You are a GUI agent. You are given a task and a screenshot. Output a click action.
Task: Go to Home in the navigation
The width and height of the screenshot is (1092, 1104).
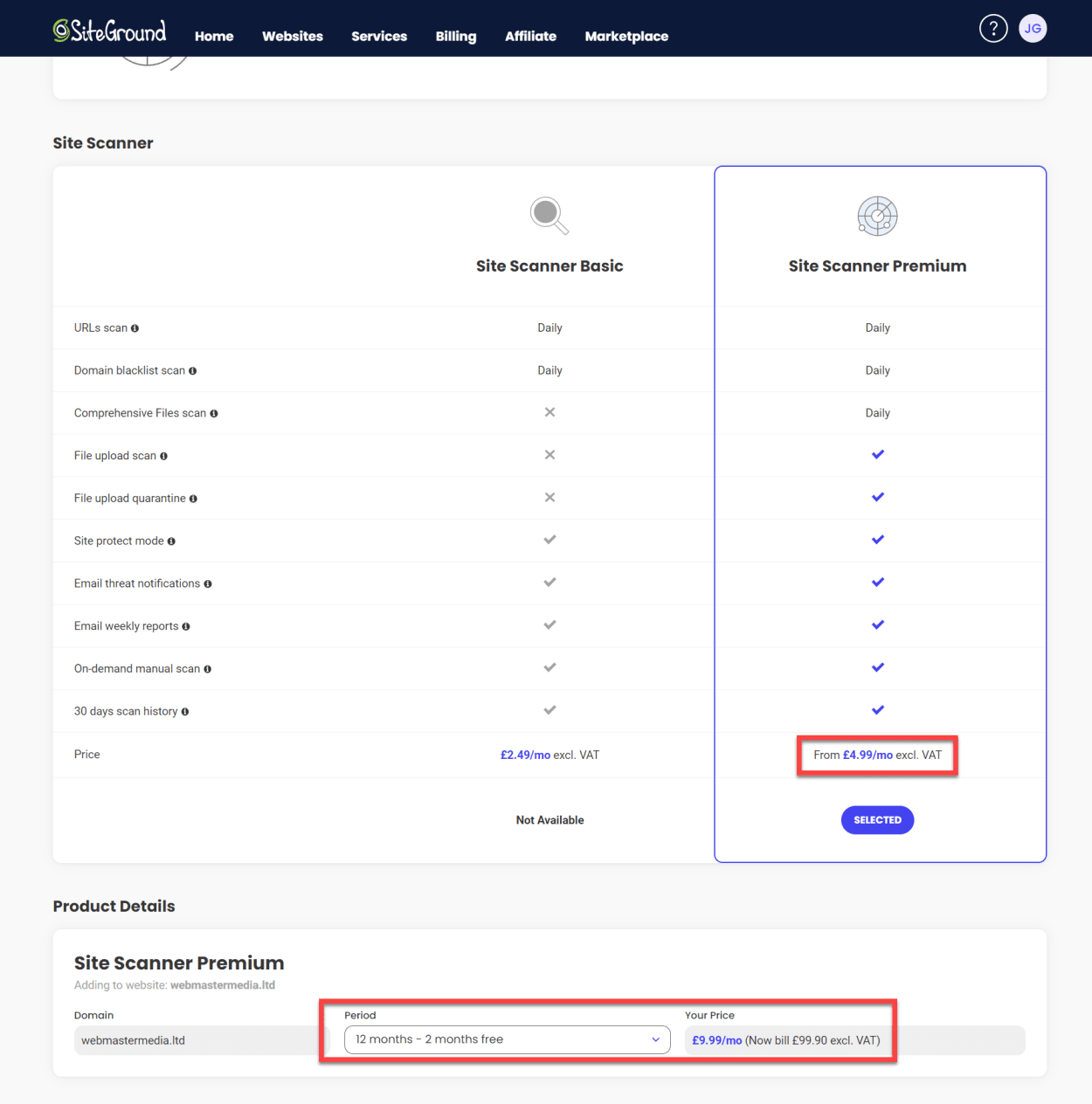pos(214,36)
